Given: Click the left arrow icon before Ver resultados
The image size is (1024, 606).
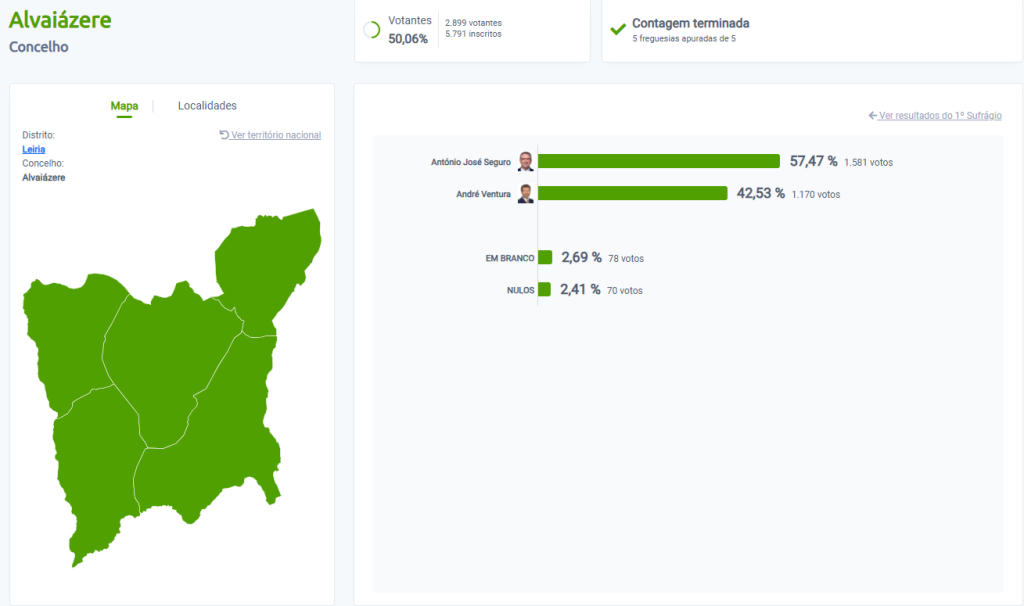Looking at the screenshot, I should point(873,116).
